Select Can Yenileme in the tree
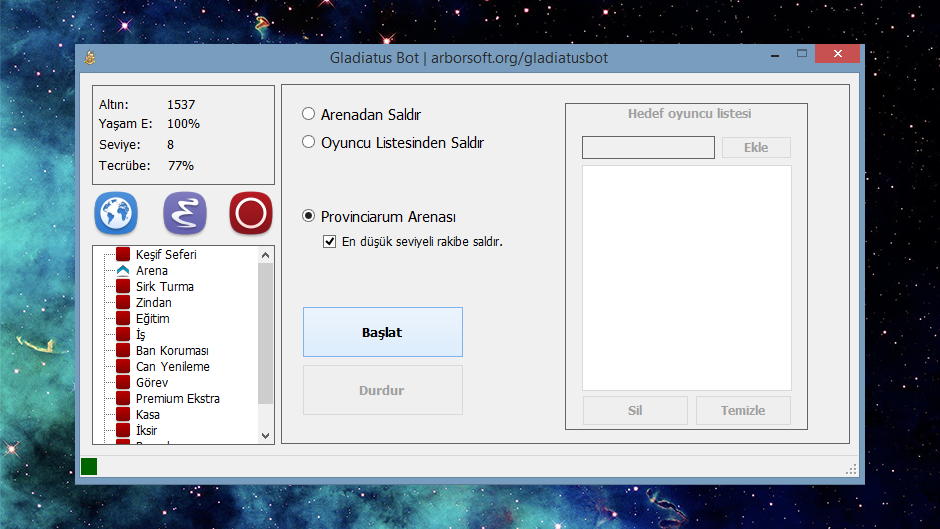This screenshot has height=529, width=940. click(x=172, y=366)
